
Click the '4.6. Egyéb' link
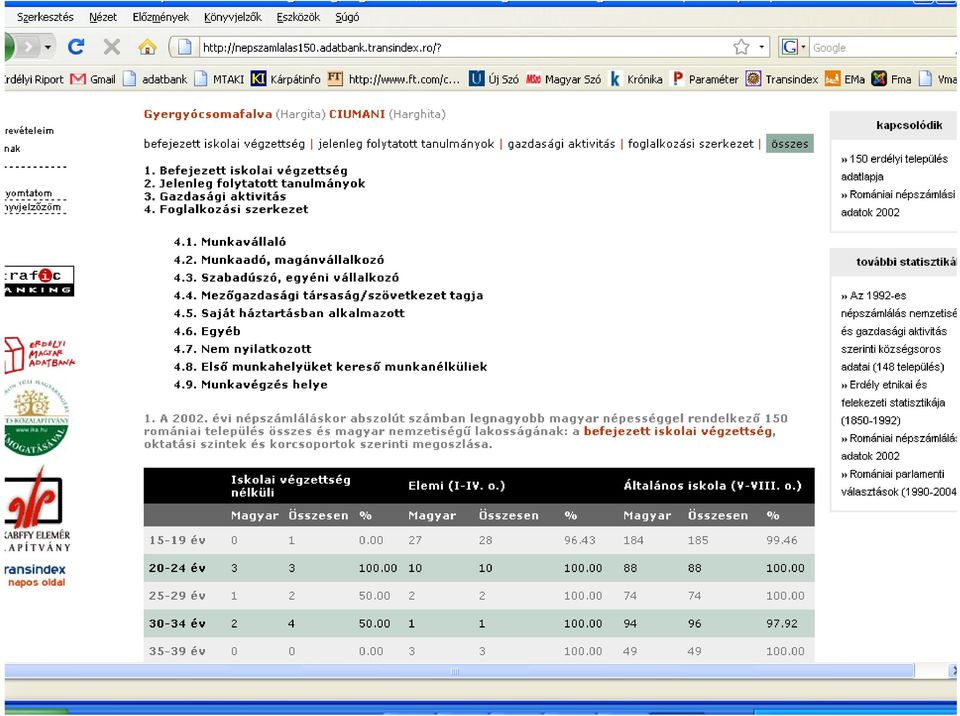click(x=207, y=331)
